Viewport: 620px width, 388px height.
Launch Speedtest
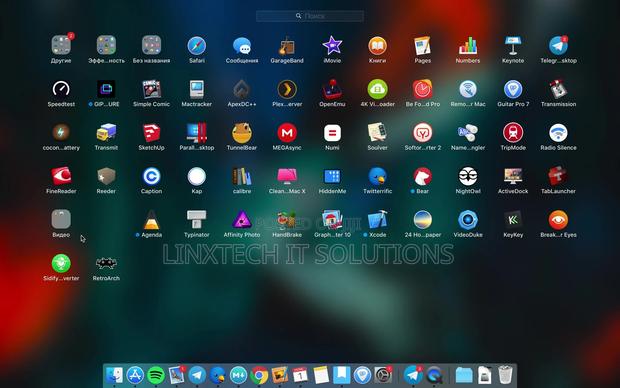coord(61,89)
